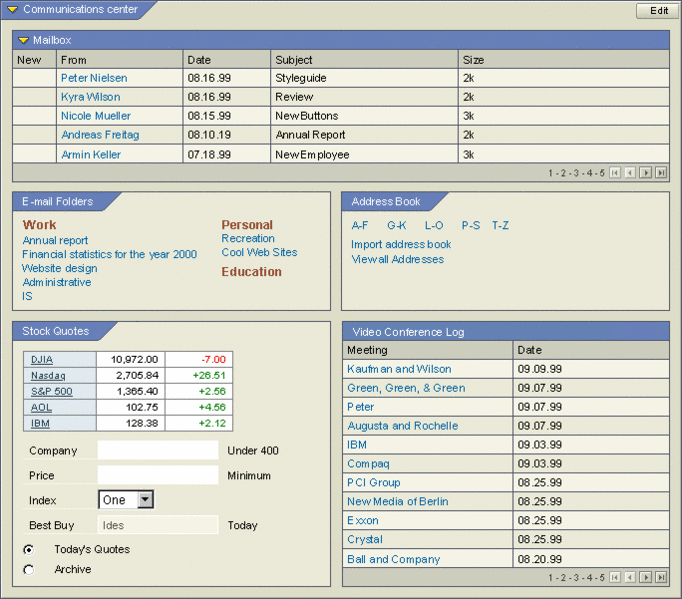The image size is (682, 599).
Task: Open email from Peter Nielsen
Action: pyautogui.click(x=94, y=78)
